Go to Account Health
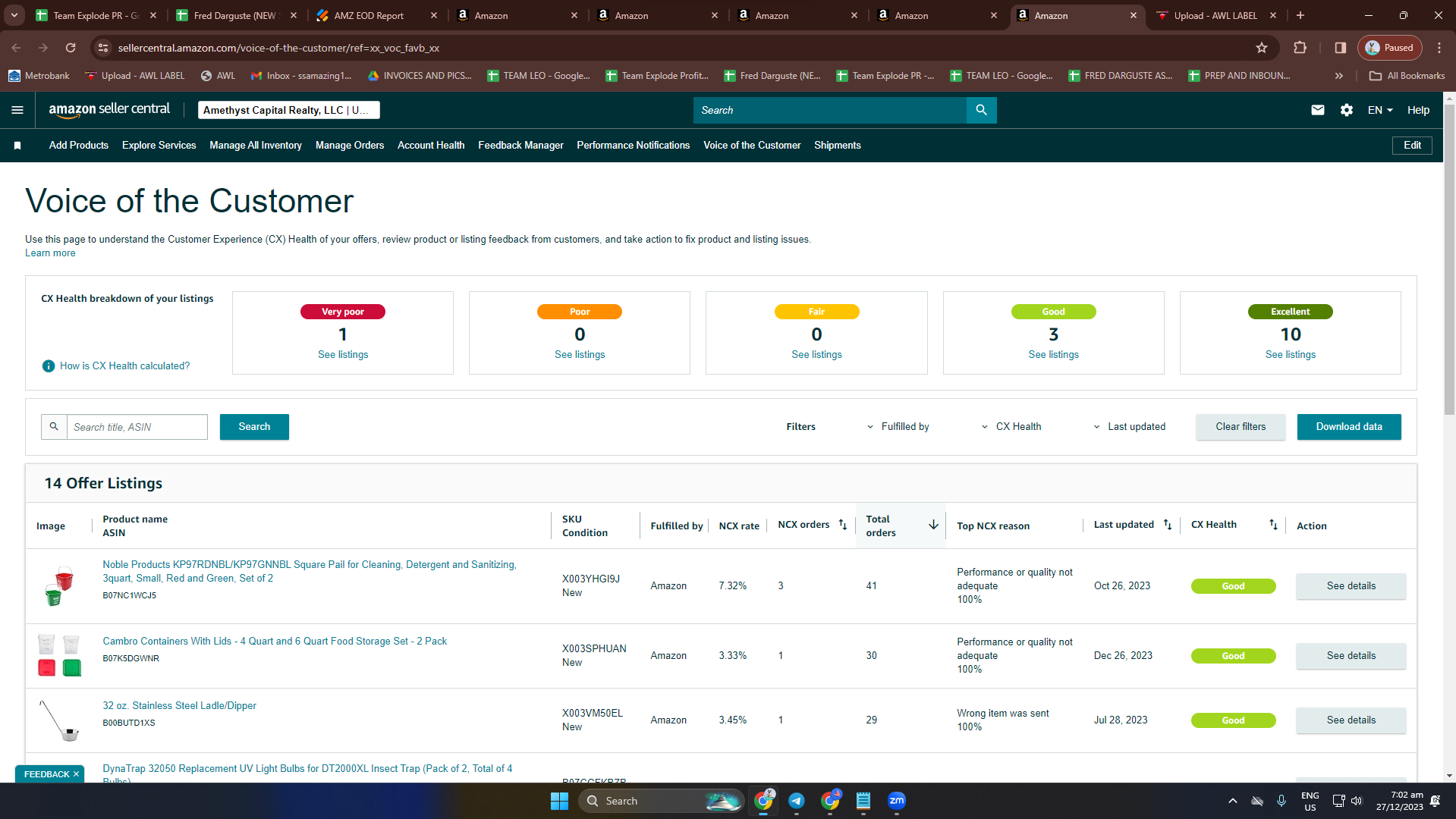 pos(431,146)
